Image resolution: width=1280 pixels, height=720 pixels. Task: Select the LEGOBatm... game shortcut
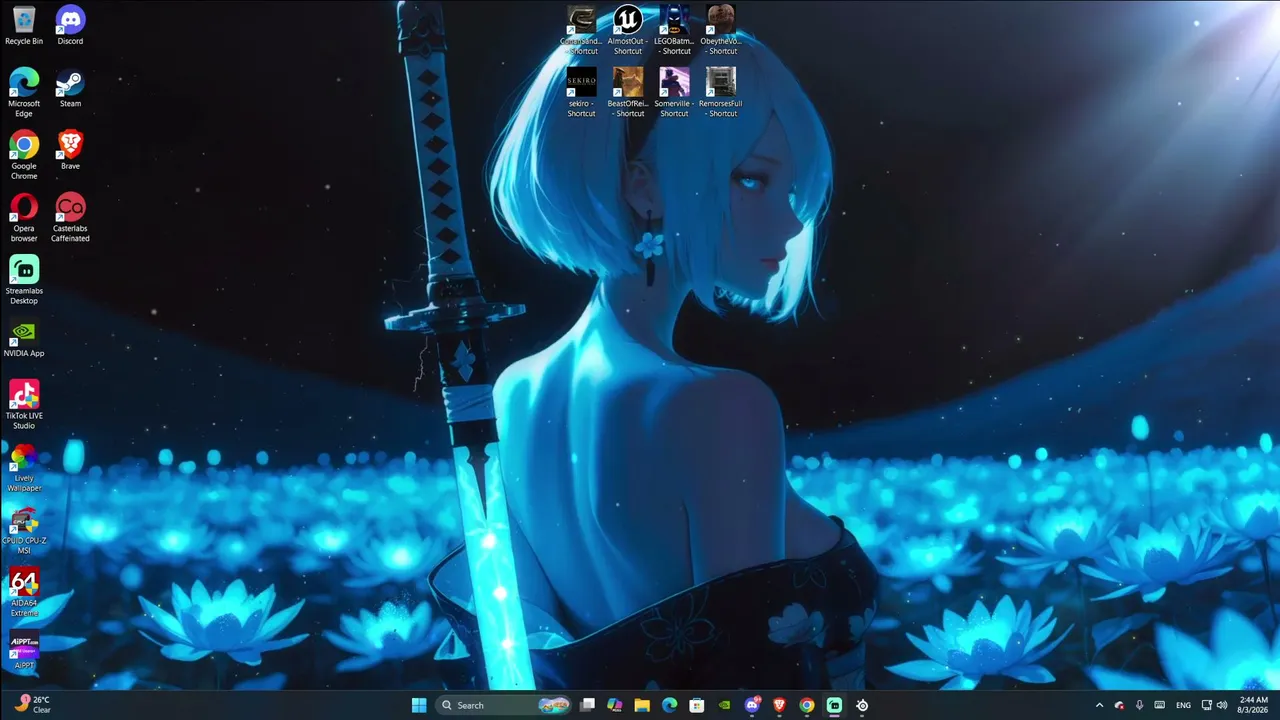[x=674, y=31]
